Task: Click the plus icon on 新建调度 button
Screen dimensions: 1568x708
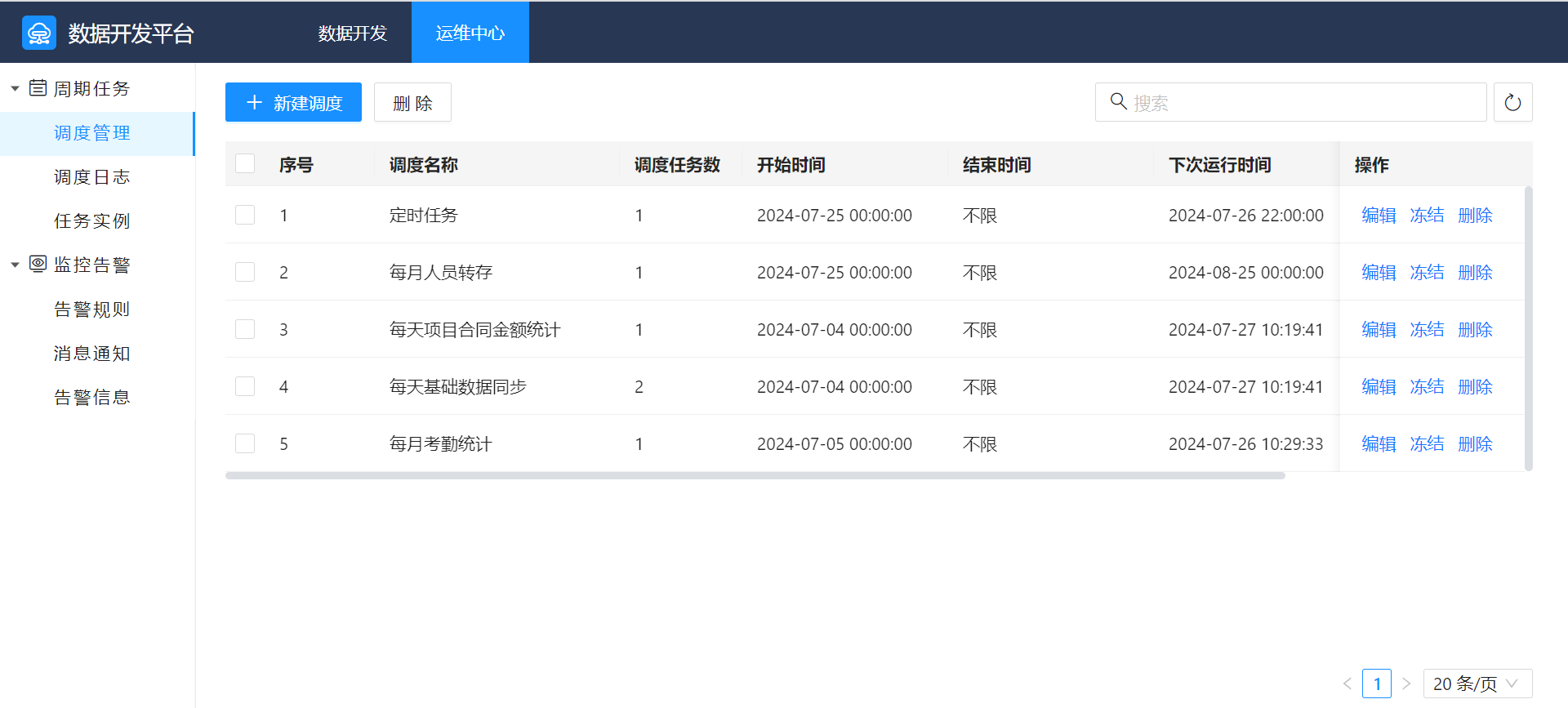Action: click(x=254, y=103)
